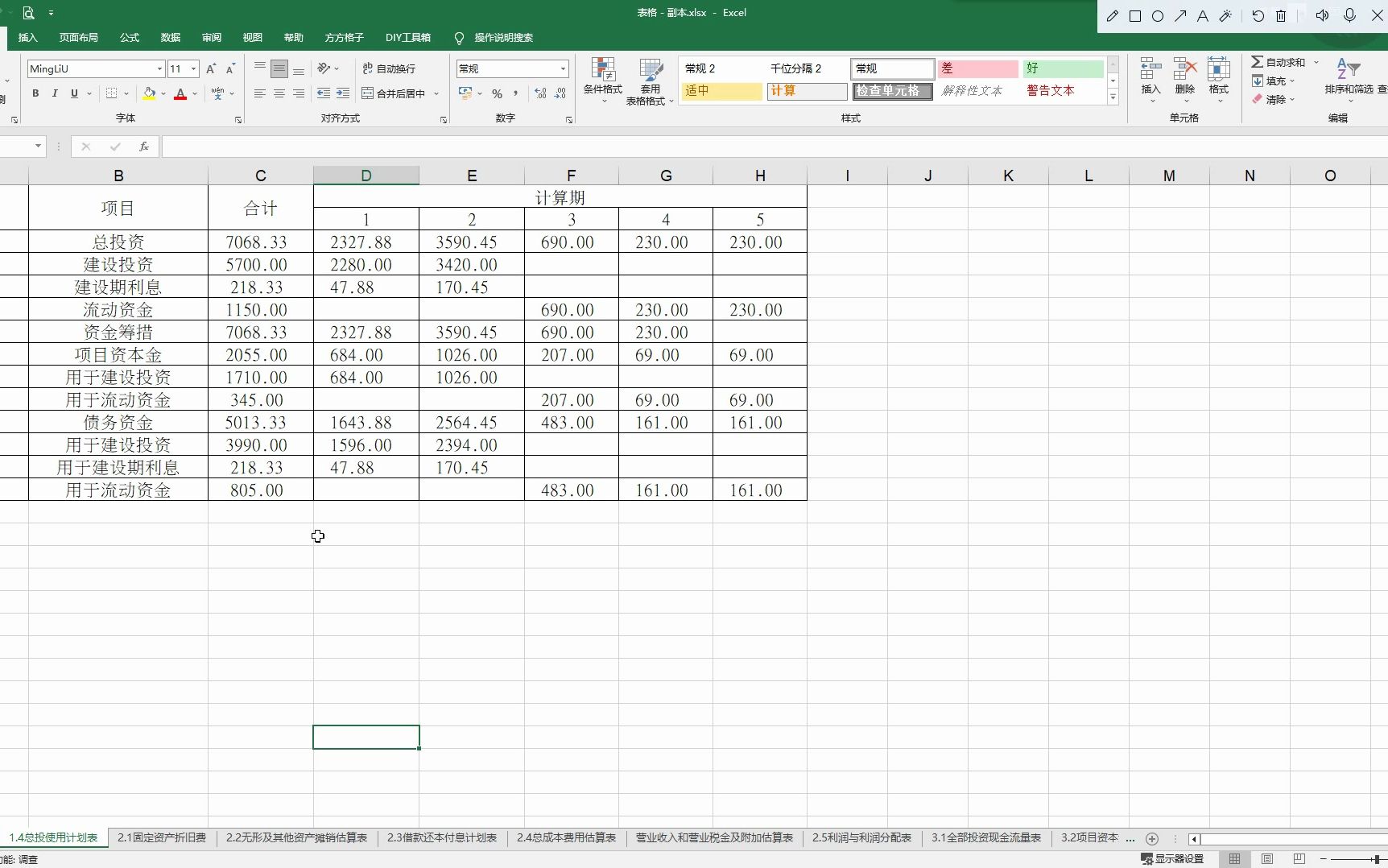Screen dimensions: 1388x868
Task: Click the text orientation icon
Action: click(324, 68)
